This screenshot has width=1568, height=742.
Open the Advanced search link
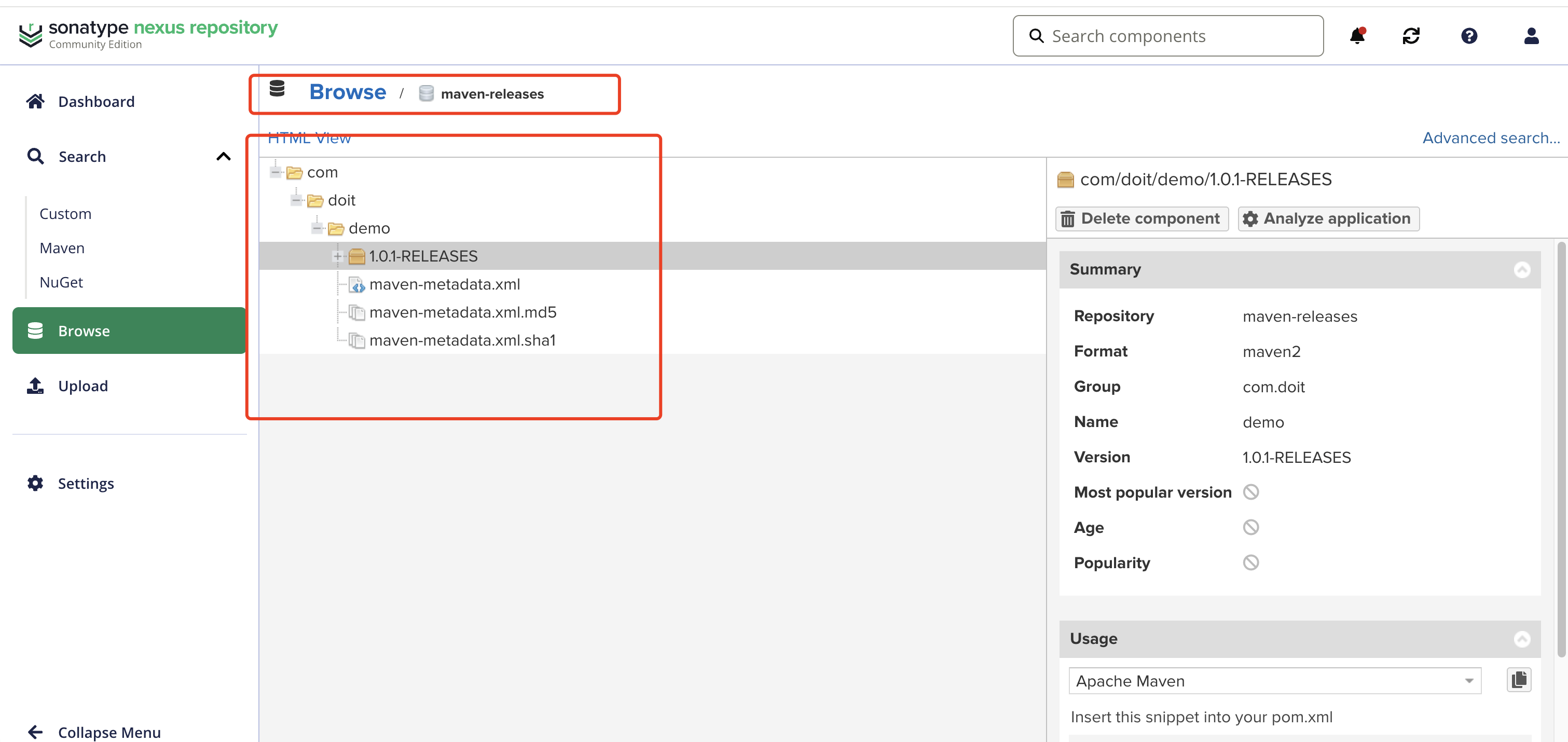tap(1490, 138)
